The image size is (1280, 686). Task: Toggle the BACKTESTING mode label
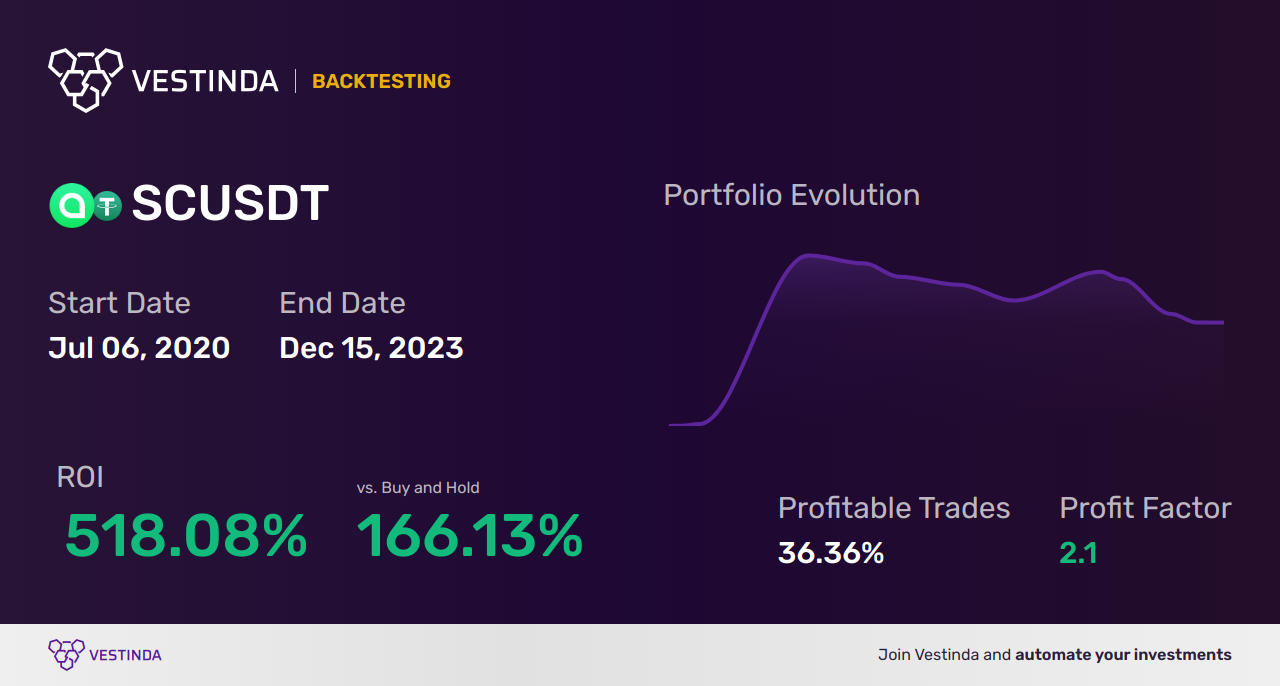pos(381,81)
